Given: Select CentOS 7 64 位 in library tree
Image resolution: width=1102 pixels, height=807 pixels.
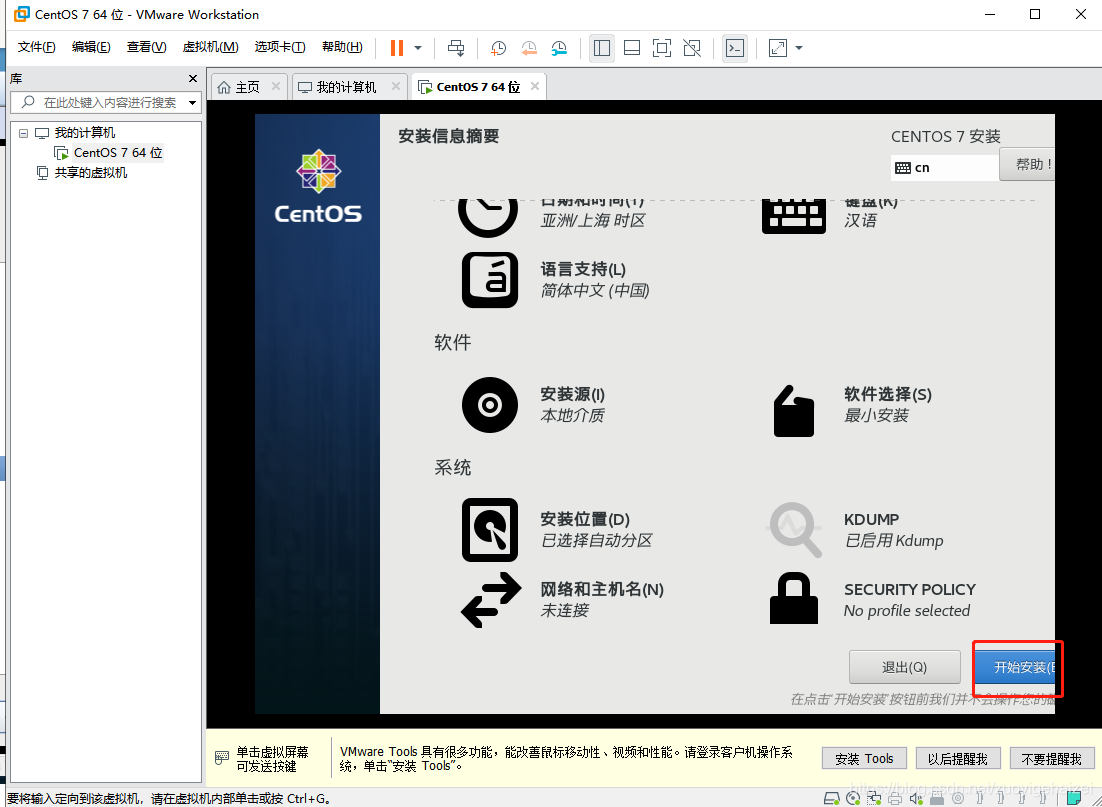Looking at the screenshot, I should (117, 153).
